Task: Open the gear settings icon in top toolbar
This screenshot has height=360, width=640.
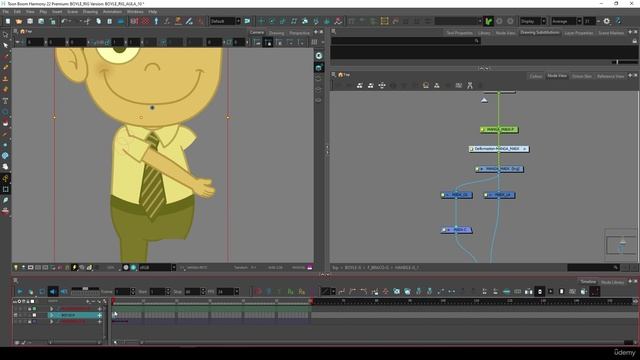Action: click(607, 21)
